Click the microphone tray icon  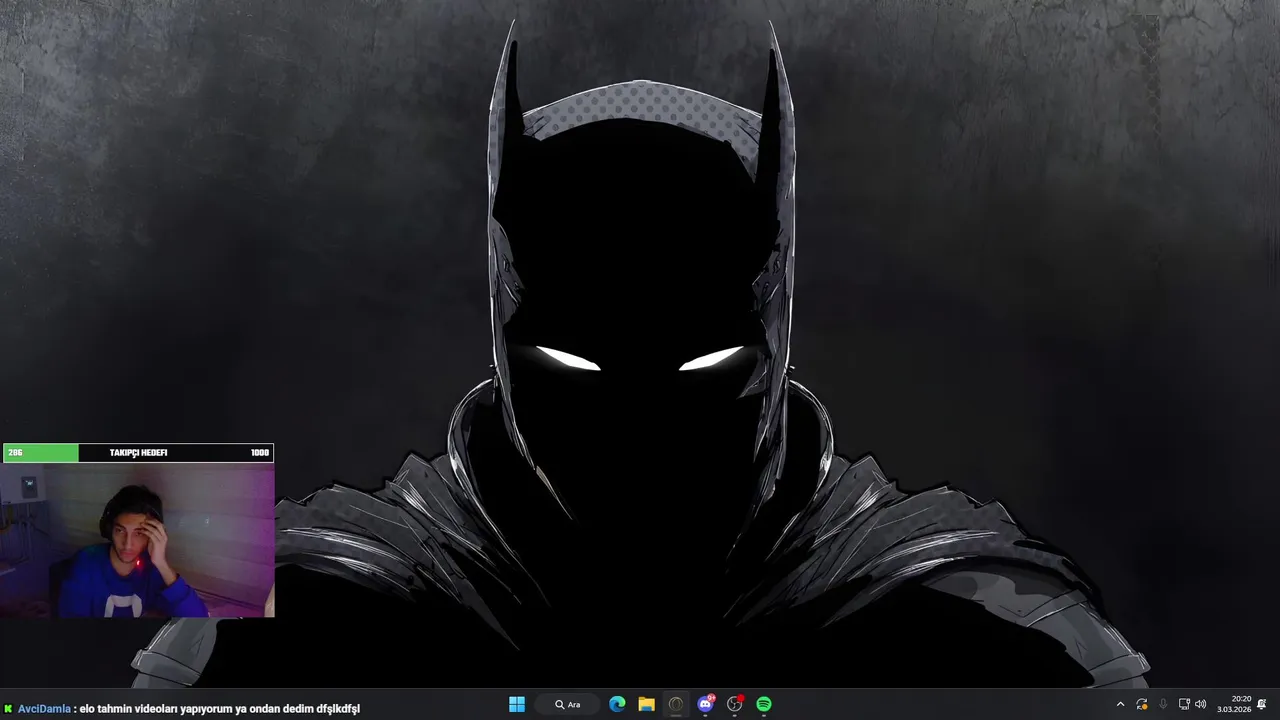pyautogui.click(x=1163, y=704)
